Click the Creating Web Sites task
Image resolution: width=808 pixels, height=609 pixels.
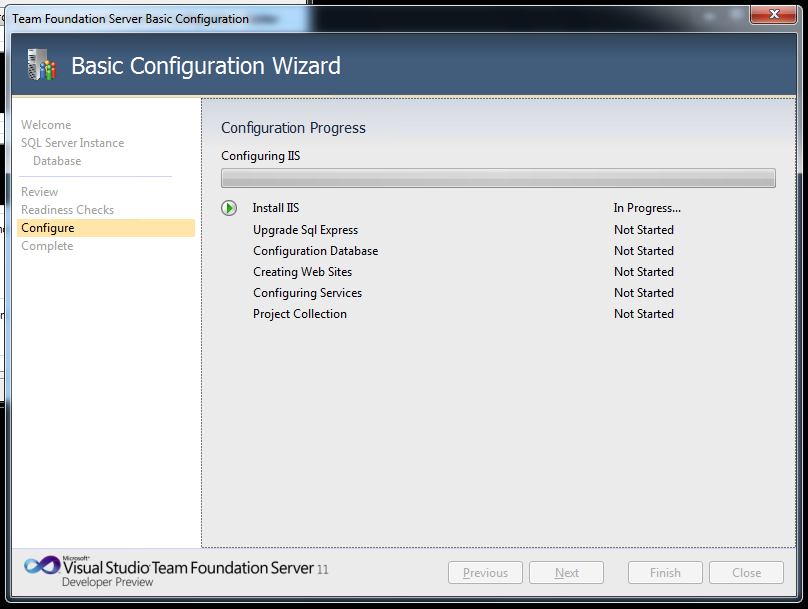(302, 272)
